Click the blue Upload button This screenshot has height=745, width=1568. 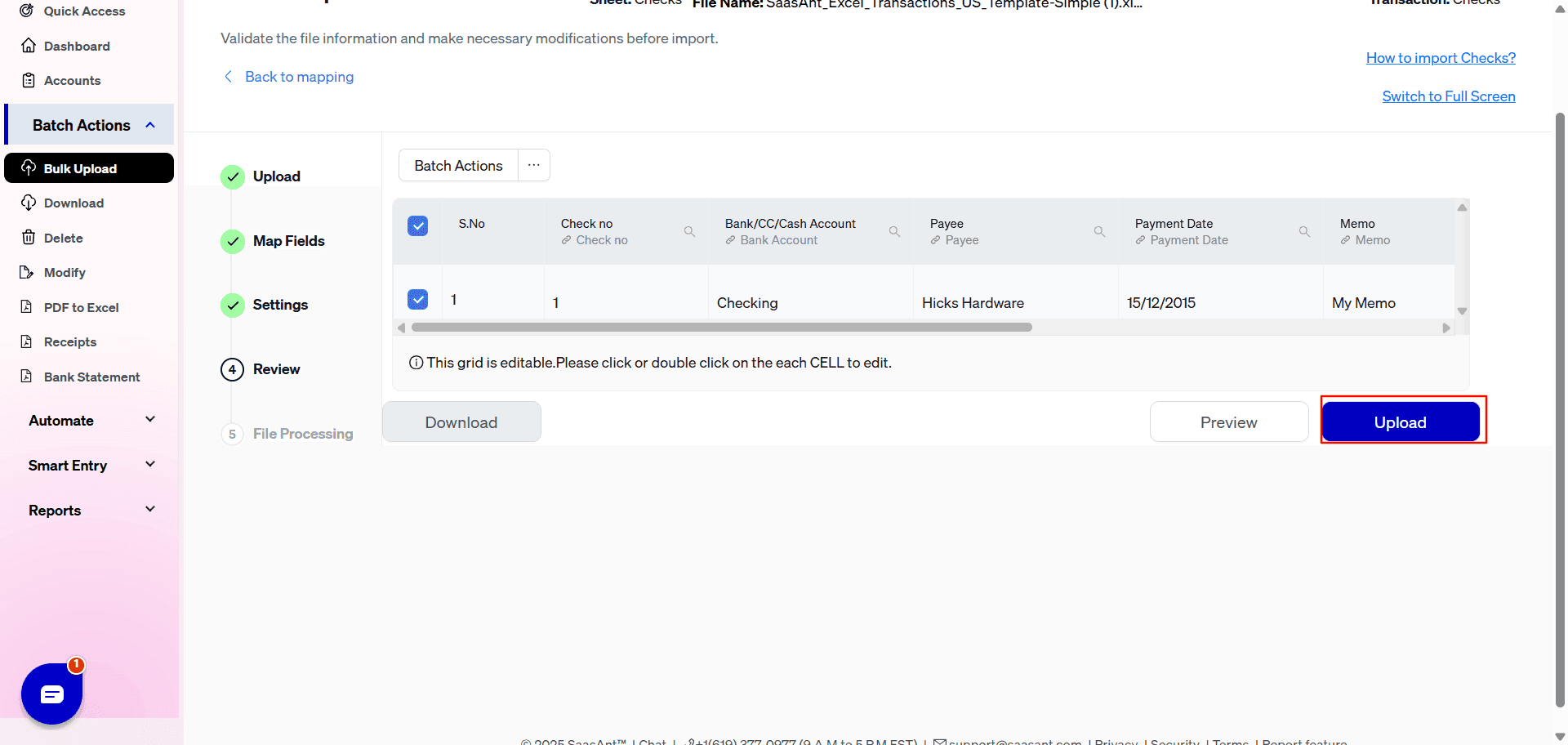click(1401, 422)
